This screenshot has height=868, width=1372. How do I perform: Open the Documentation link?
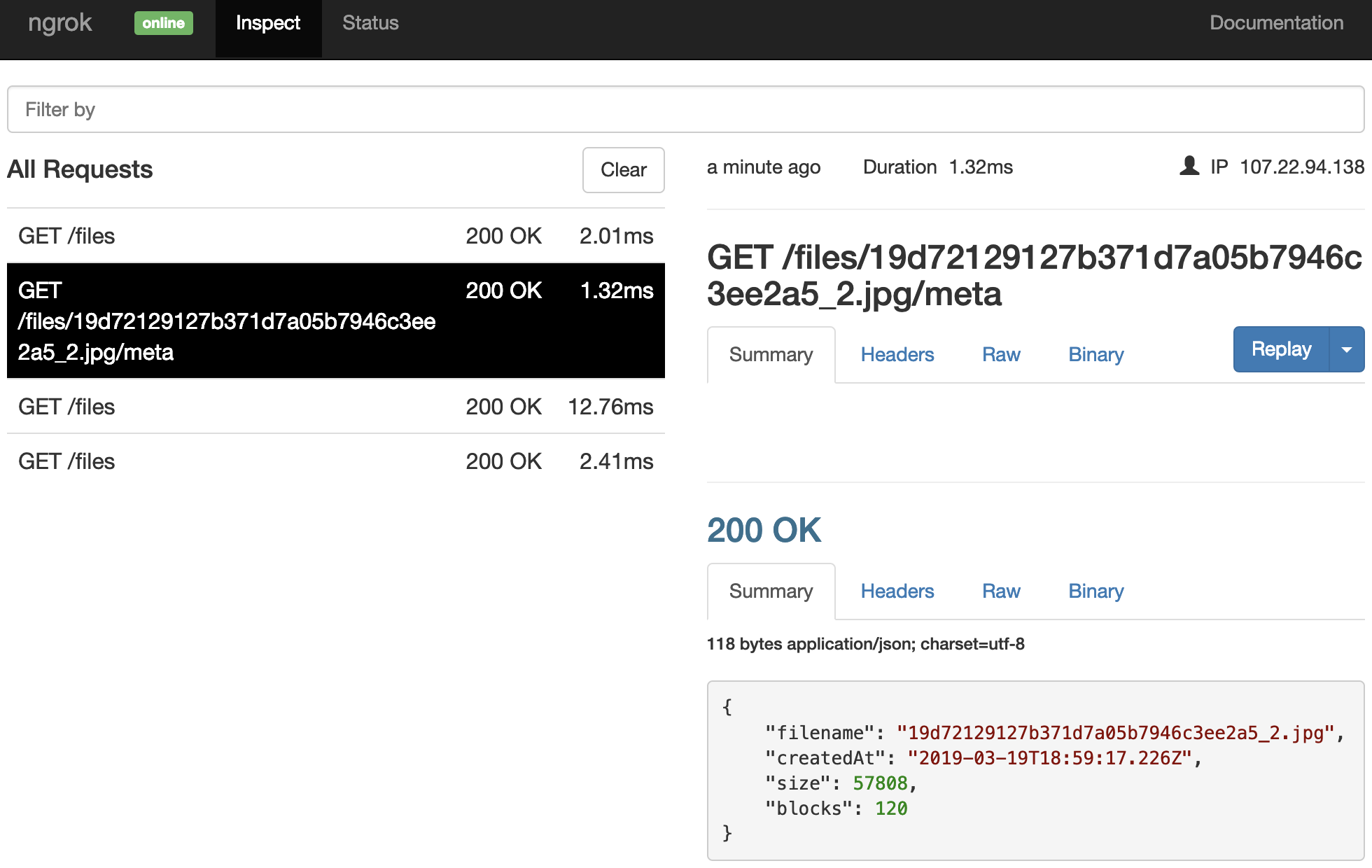pyautogui.click(x=1276, y=23)
